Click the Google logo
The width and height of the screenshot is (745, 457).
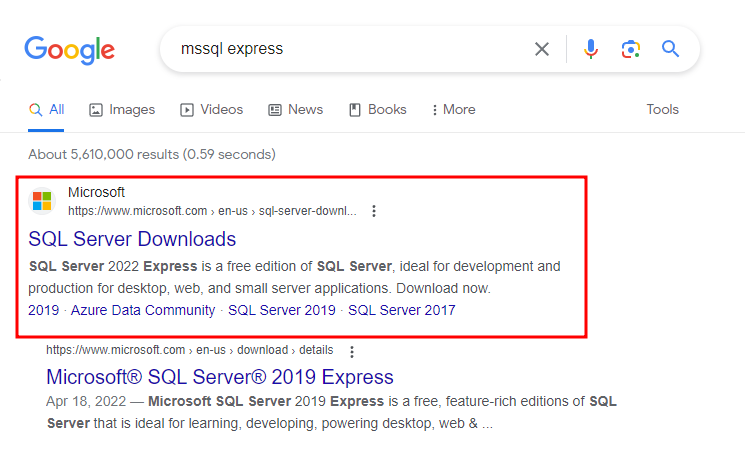pos(69,50)
